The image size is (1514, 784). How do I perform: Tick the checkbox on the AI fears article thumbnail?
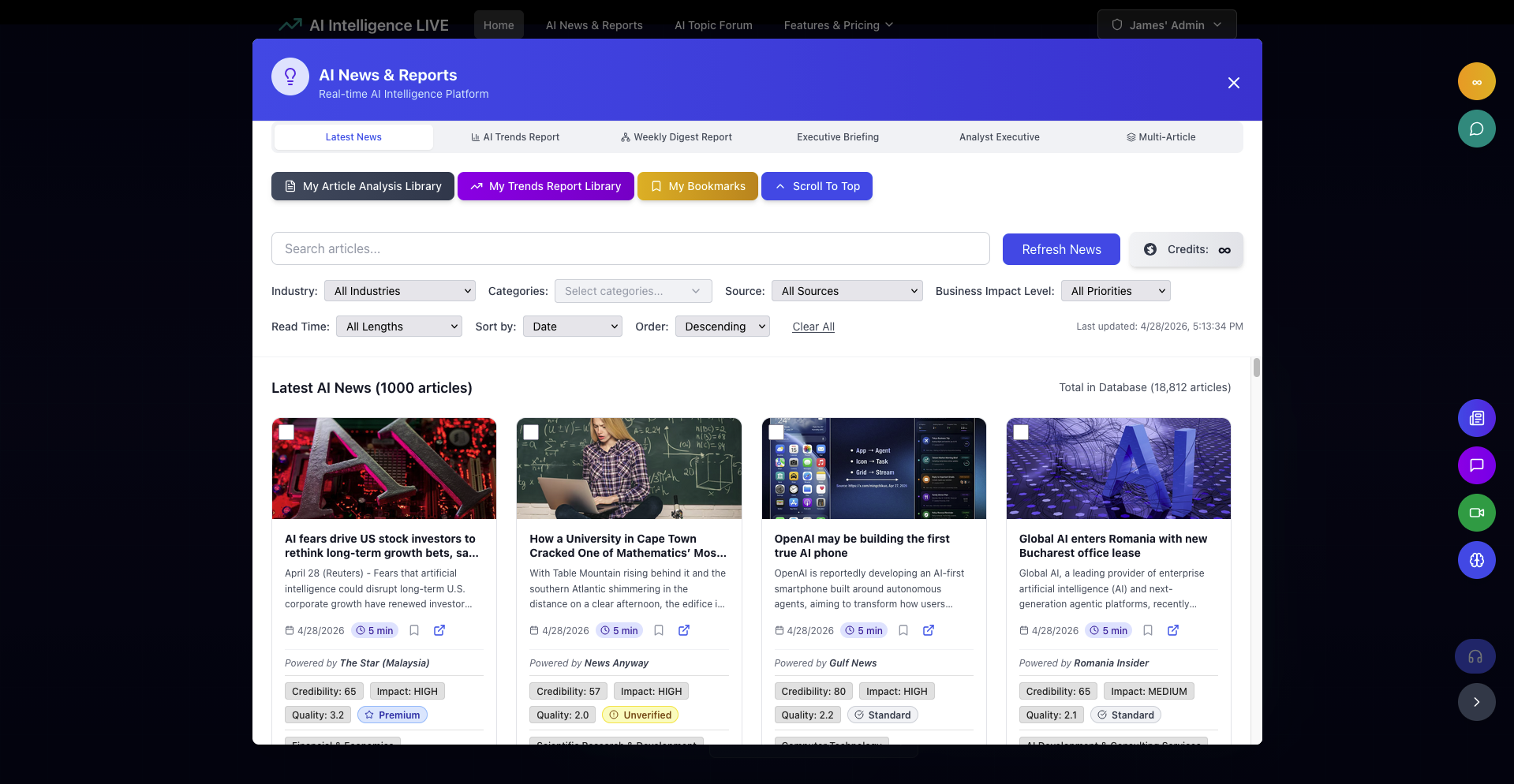point(286,431)
